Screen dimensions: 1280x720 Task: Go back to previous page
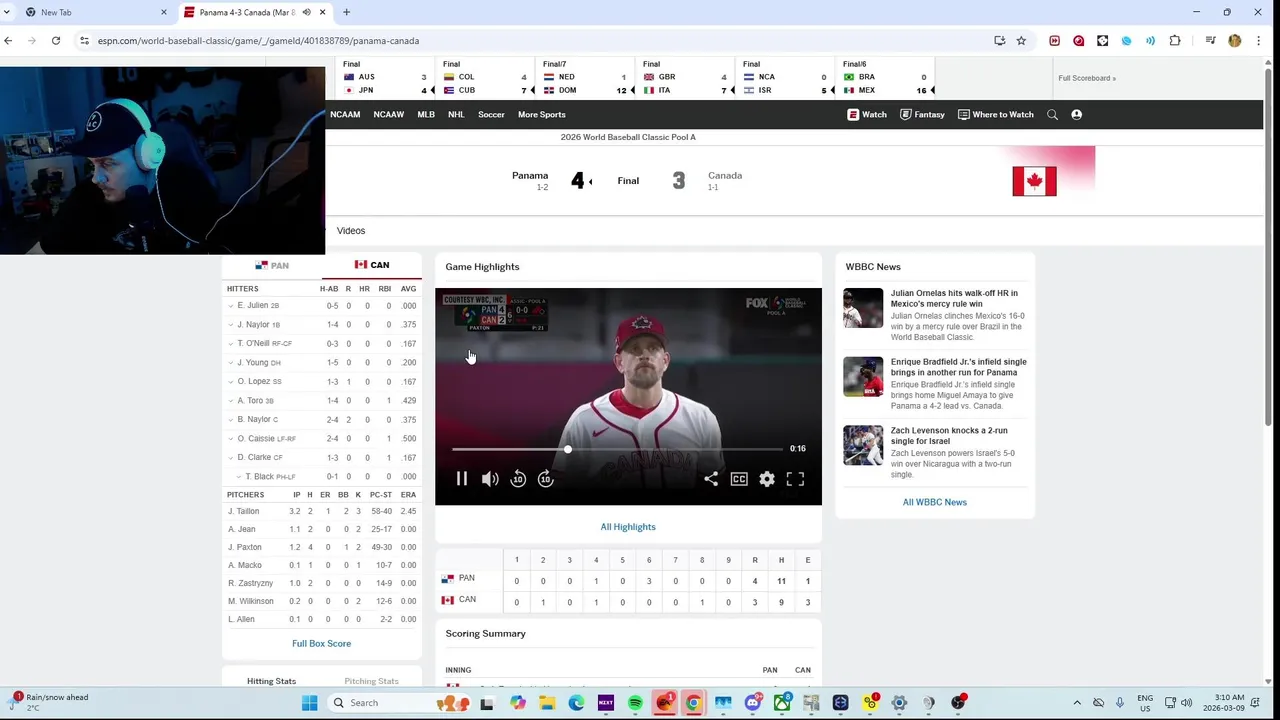pyautogui.click(x=8, y=41)
